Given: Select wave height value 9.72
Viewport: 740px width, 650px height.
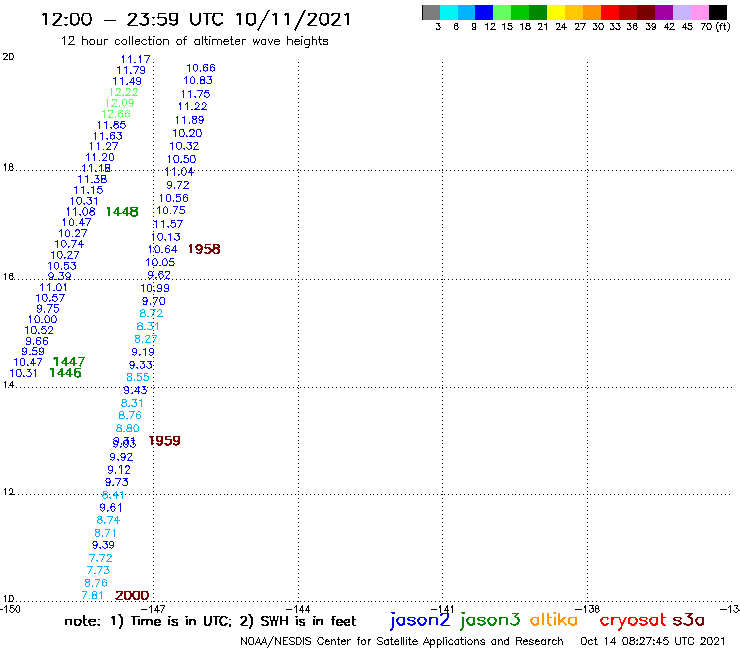Looking at the screenshot, I should (x=178, y=185).
